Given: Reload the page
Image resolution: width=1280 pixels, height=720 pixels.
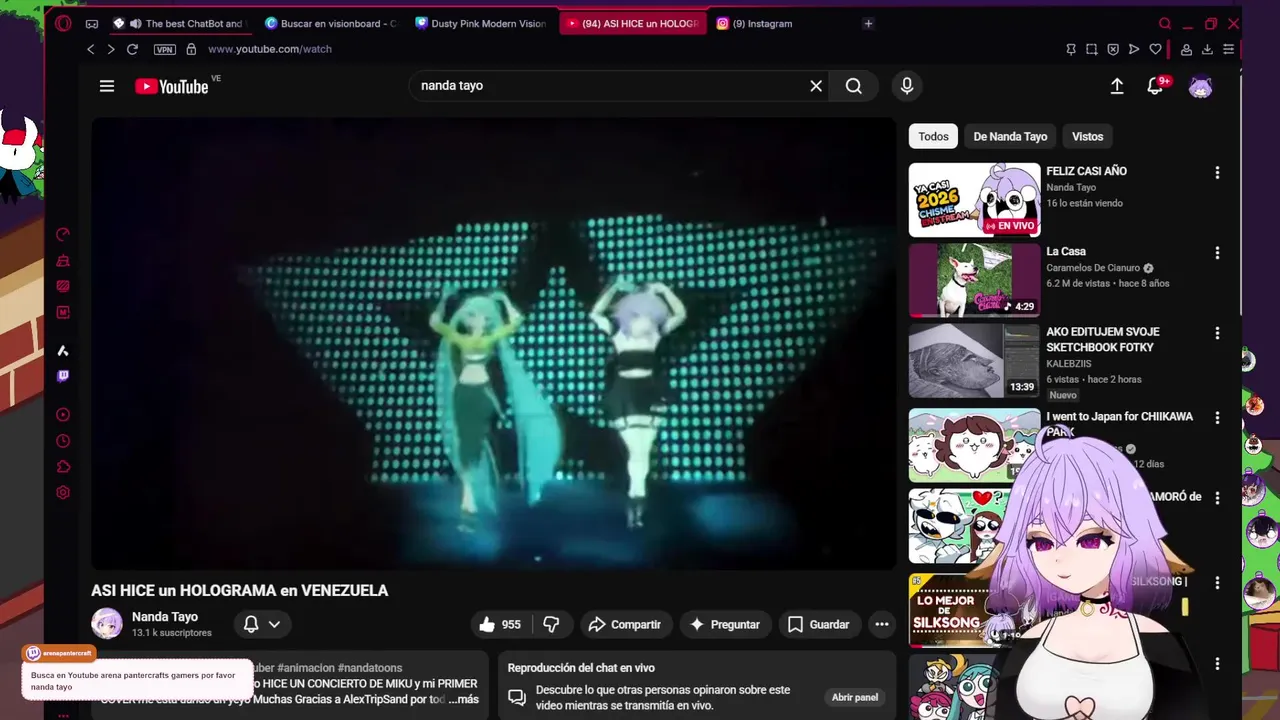Looking at the screenshot, I should click(x=132, y=49).
